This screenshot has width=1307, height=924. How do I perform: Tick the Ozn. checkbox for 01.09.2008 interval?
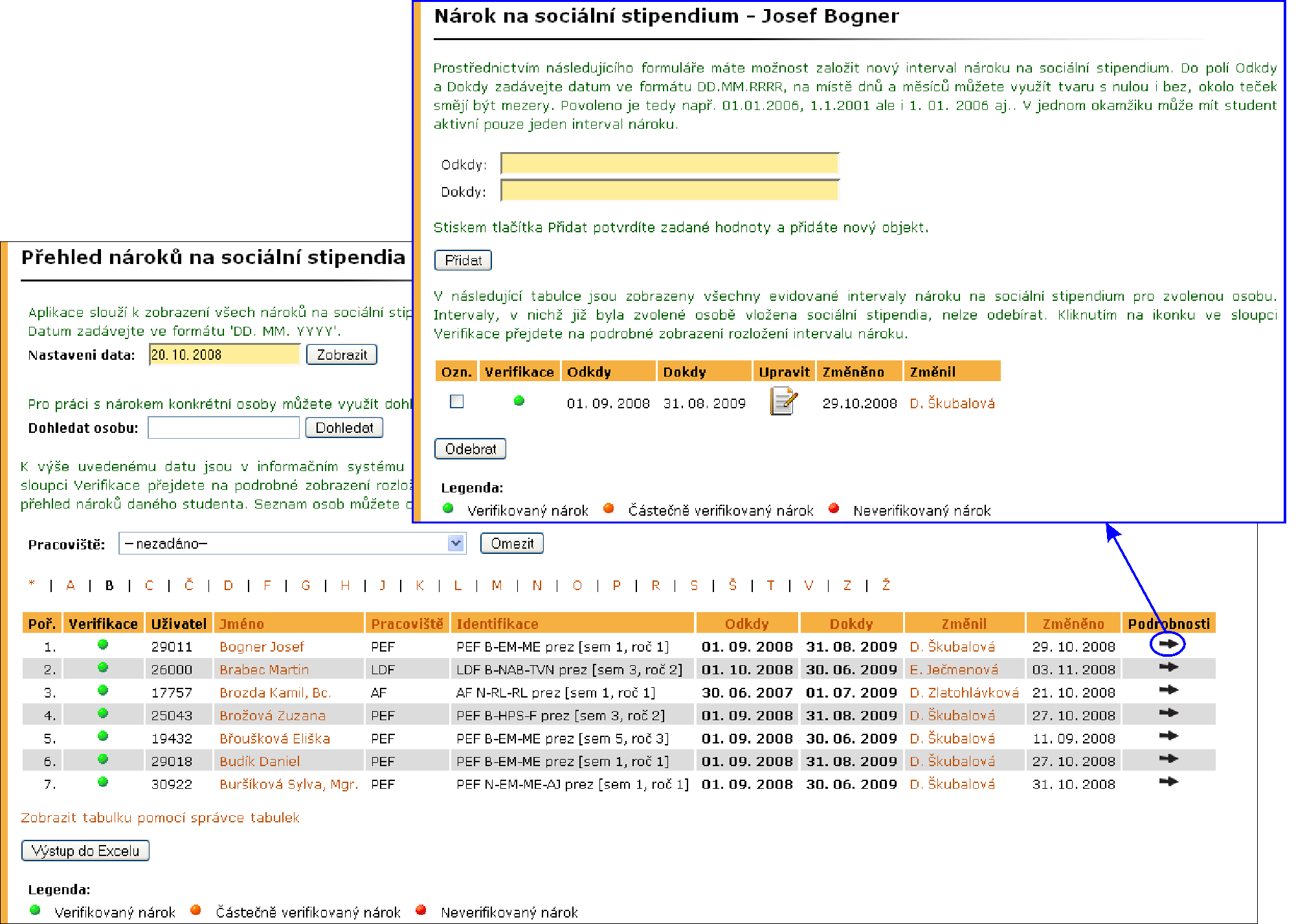(x=457, y=401)
